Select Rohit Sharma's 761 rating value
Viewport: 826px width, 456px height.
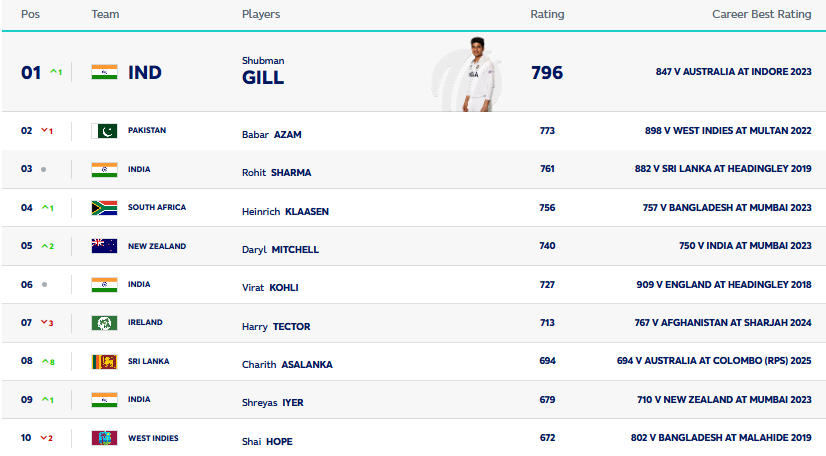point(547,168)
